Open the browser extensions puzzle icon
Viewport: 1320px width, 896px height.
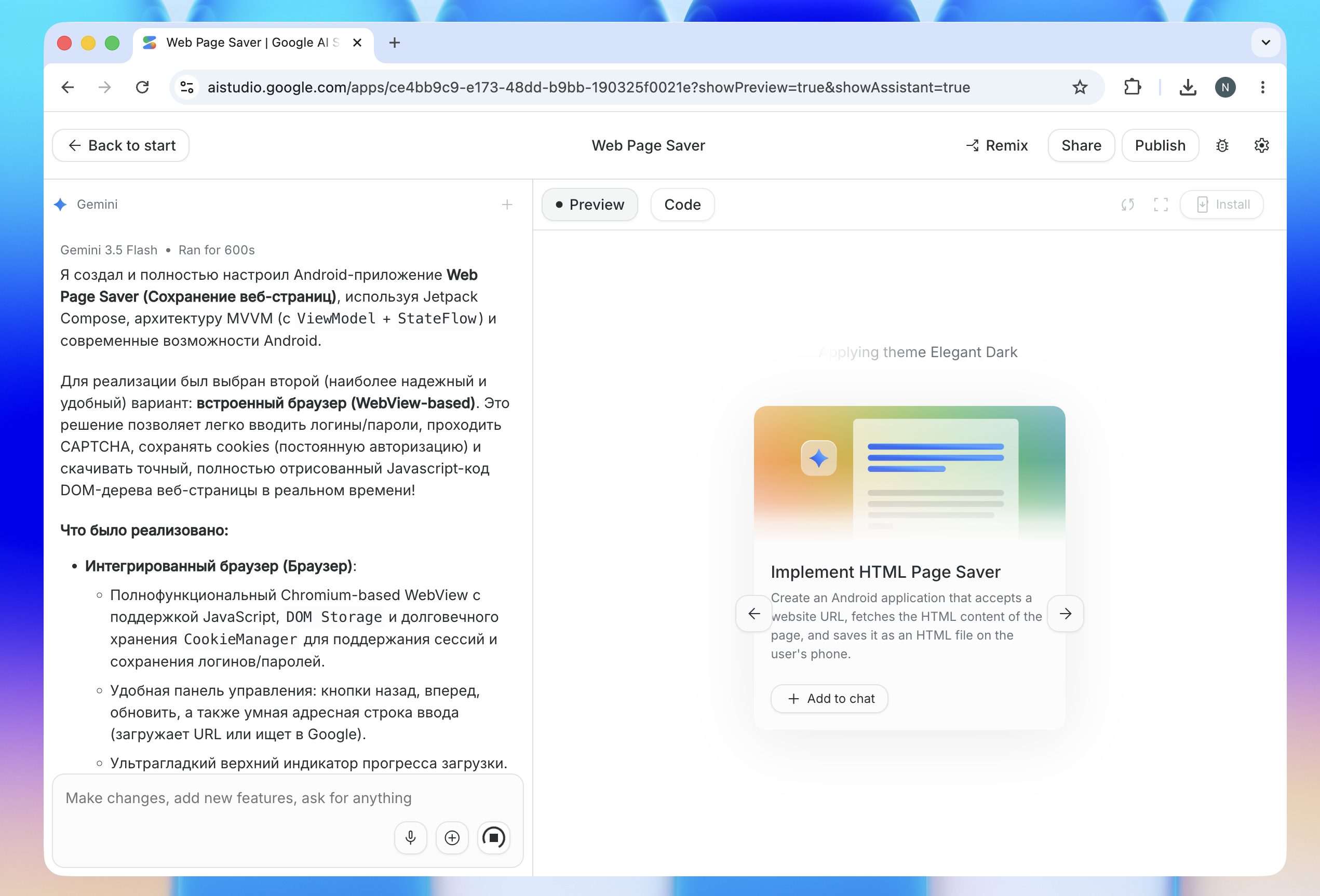[1132, 87]
